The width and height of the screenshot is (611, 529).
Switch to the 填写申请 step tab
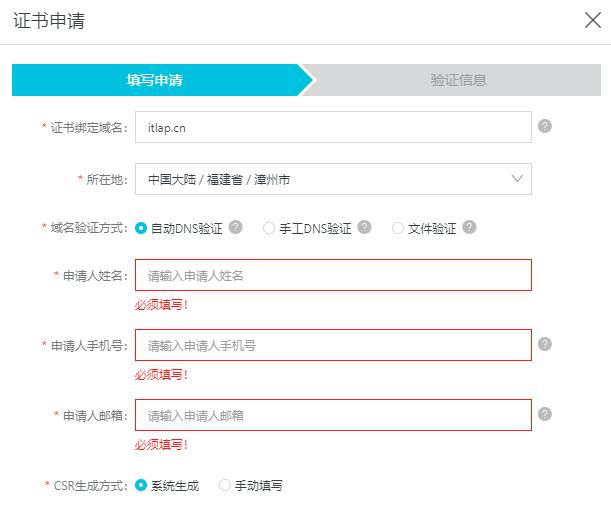tap(155, 80)
